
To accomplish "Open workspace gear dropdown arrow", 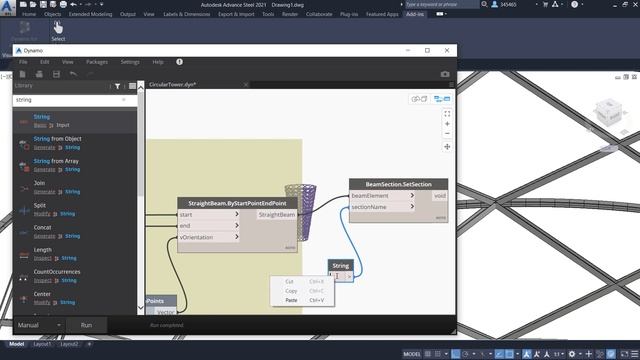I will coord(580,354).
